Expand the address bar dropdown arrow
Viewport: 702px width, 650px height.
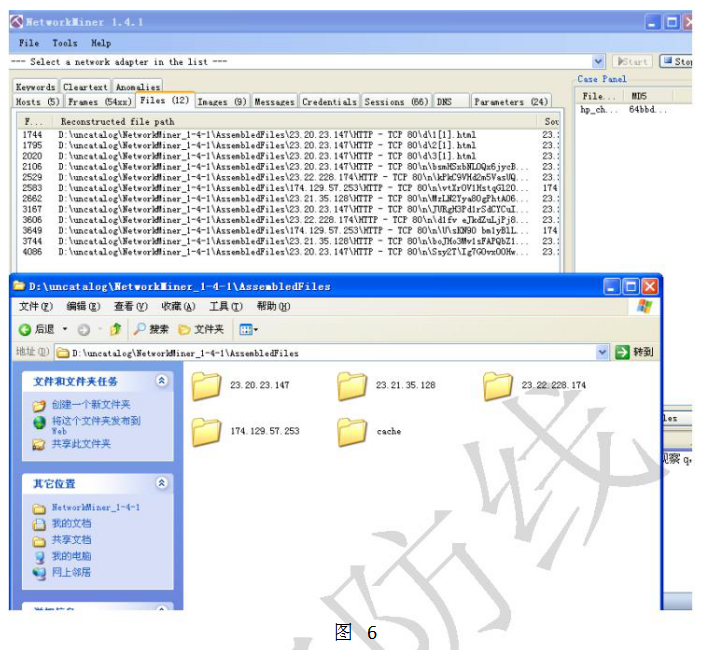[603, 353]
